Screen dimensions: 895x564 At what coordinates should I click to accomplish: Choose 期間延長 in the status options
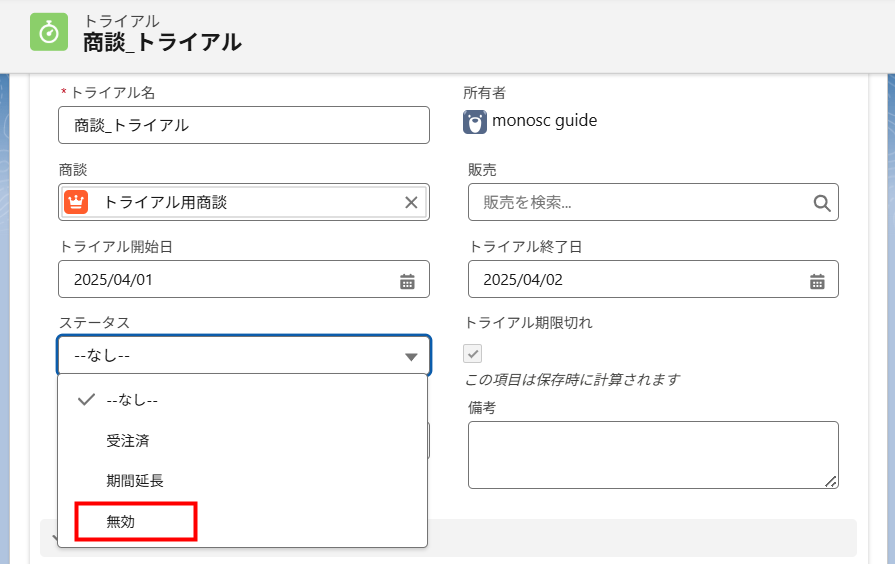coord(135,480)
